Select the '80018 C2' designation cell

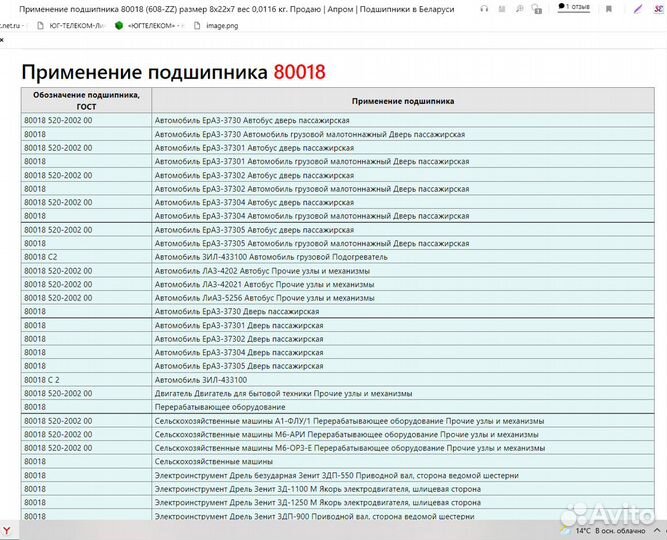tap(86, 257)
